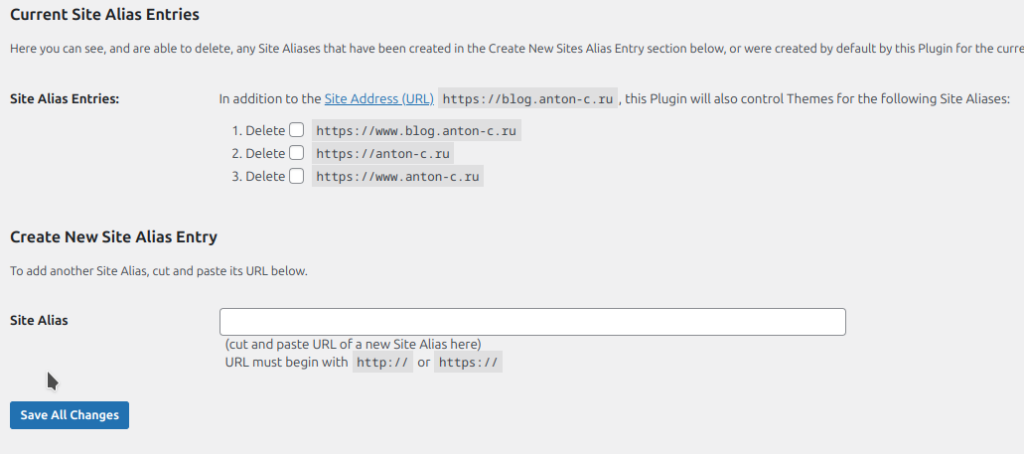
Task: Click the "cut and paste URL" hint text
Action: coord(353,344)
